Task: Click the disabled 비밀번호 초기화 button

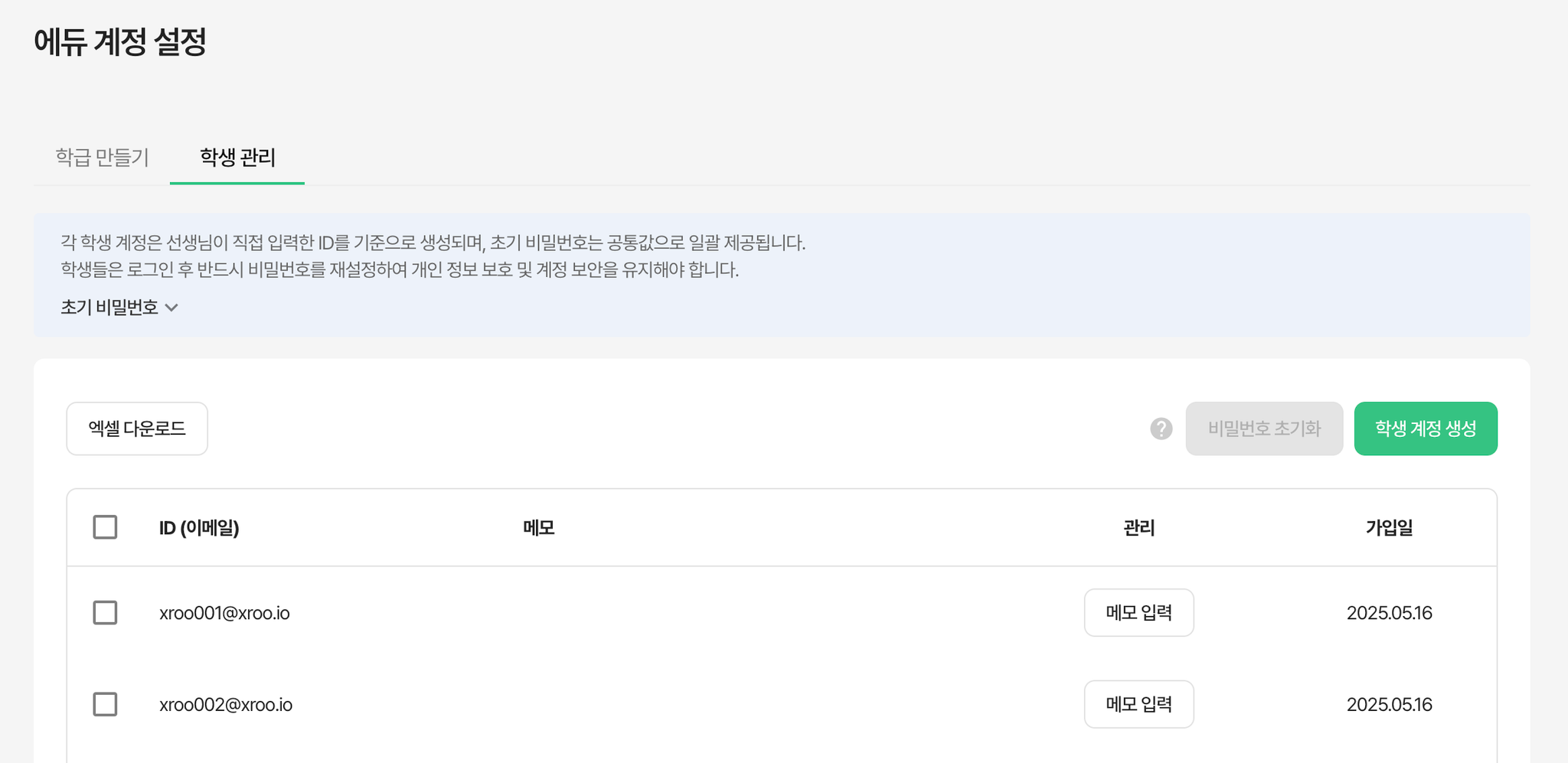Action: click(x=1264, y=429)
